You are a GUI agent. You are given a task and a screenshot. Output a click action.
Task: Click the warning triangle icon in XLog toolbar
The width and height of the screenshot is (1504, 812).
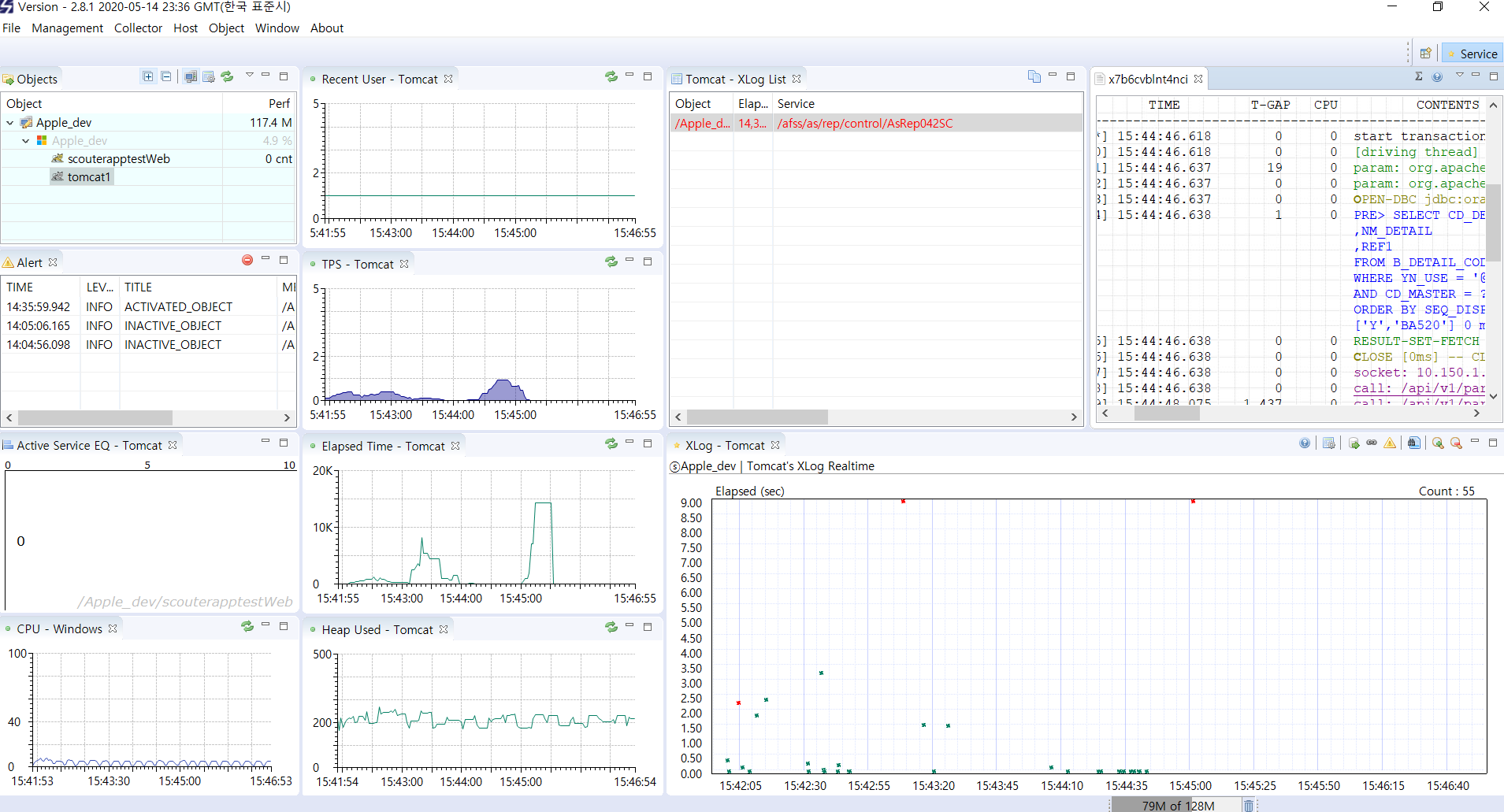tap(1391, 443)
